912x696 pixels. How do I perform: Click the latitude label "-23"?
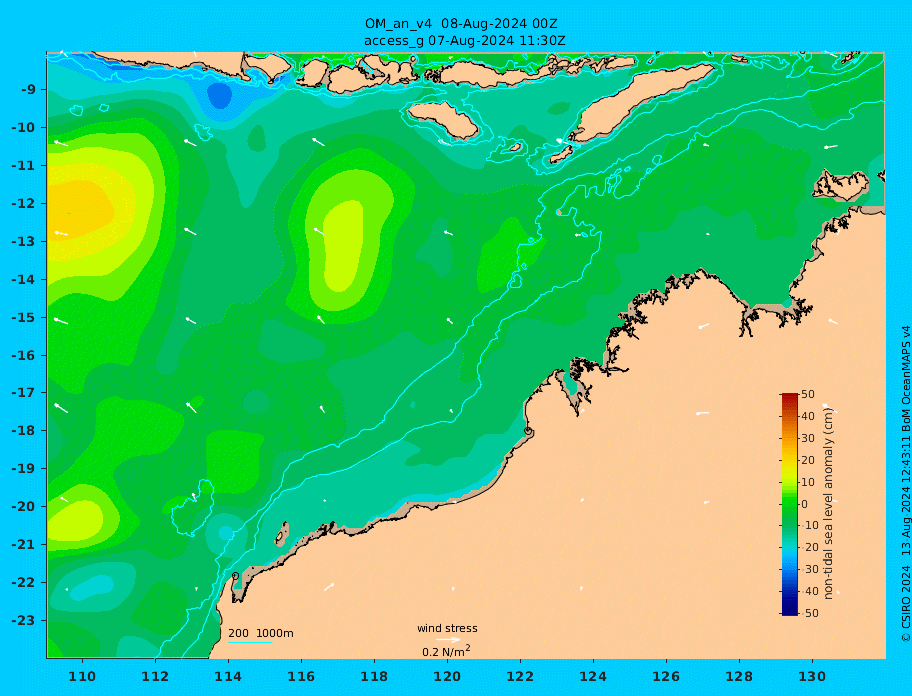click(x=24, y=620)
